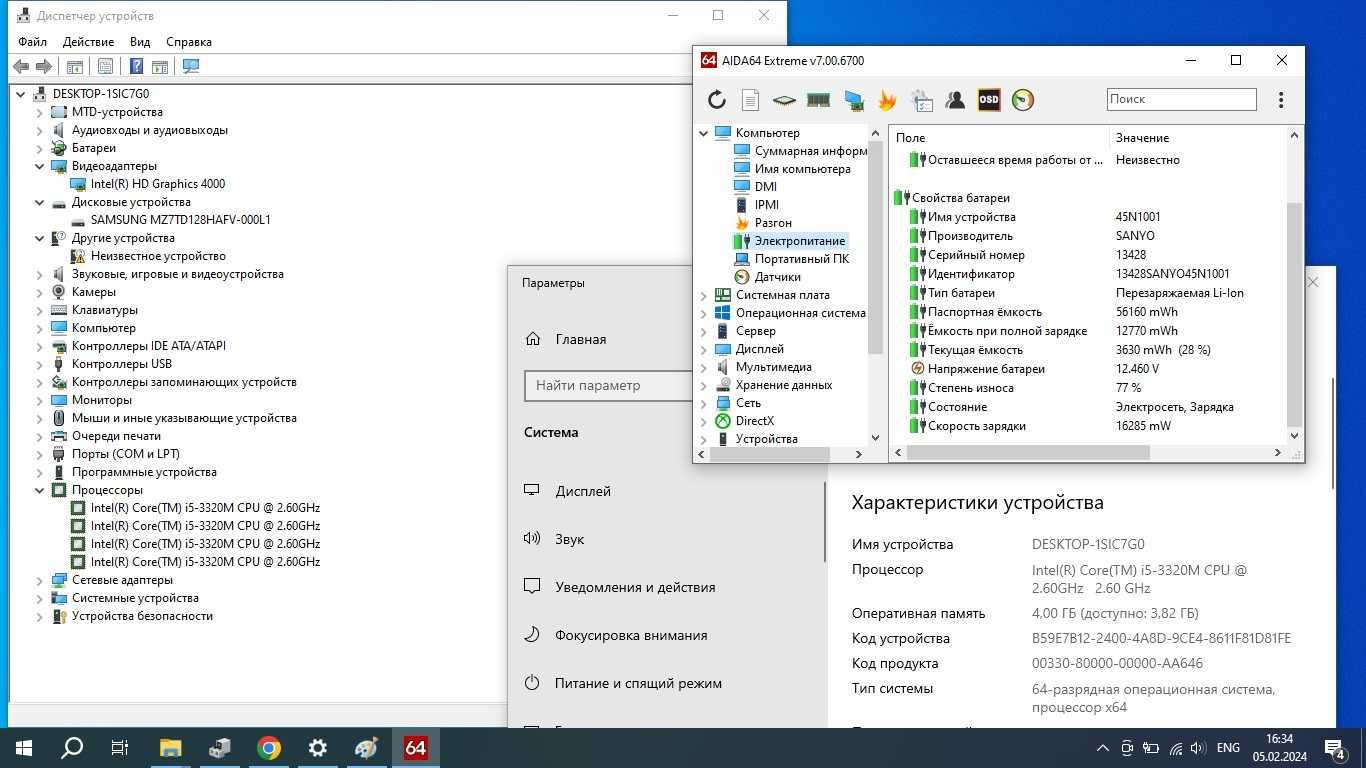
Task: Open Settings gear on the taskbar
Action: pyautogui.click(x=317, y=747)
